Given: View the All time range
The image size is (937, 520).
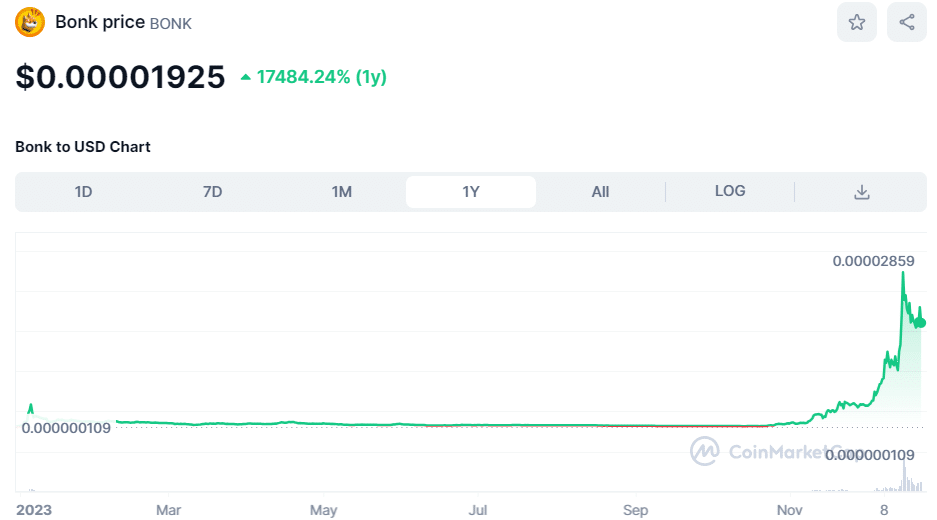Looking at the screenshot, I should [600, 192].
